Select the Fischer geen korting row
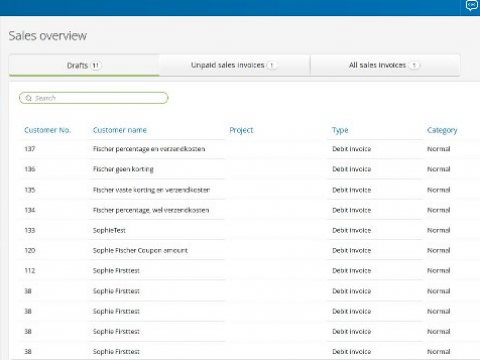This screenshot has height=360, width=480. (247, 169)
